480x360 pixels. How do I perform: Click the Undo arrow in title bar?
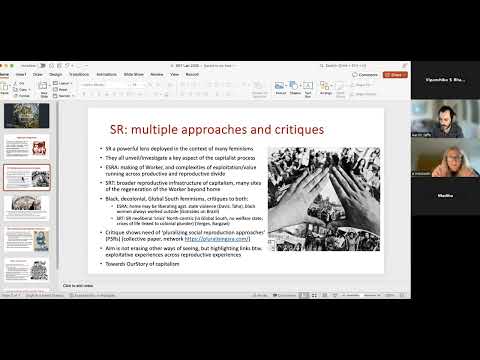coord(67,66)
